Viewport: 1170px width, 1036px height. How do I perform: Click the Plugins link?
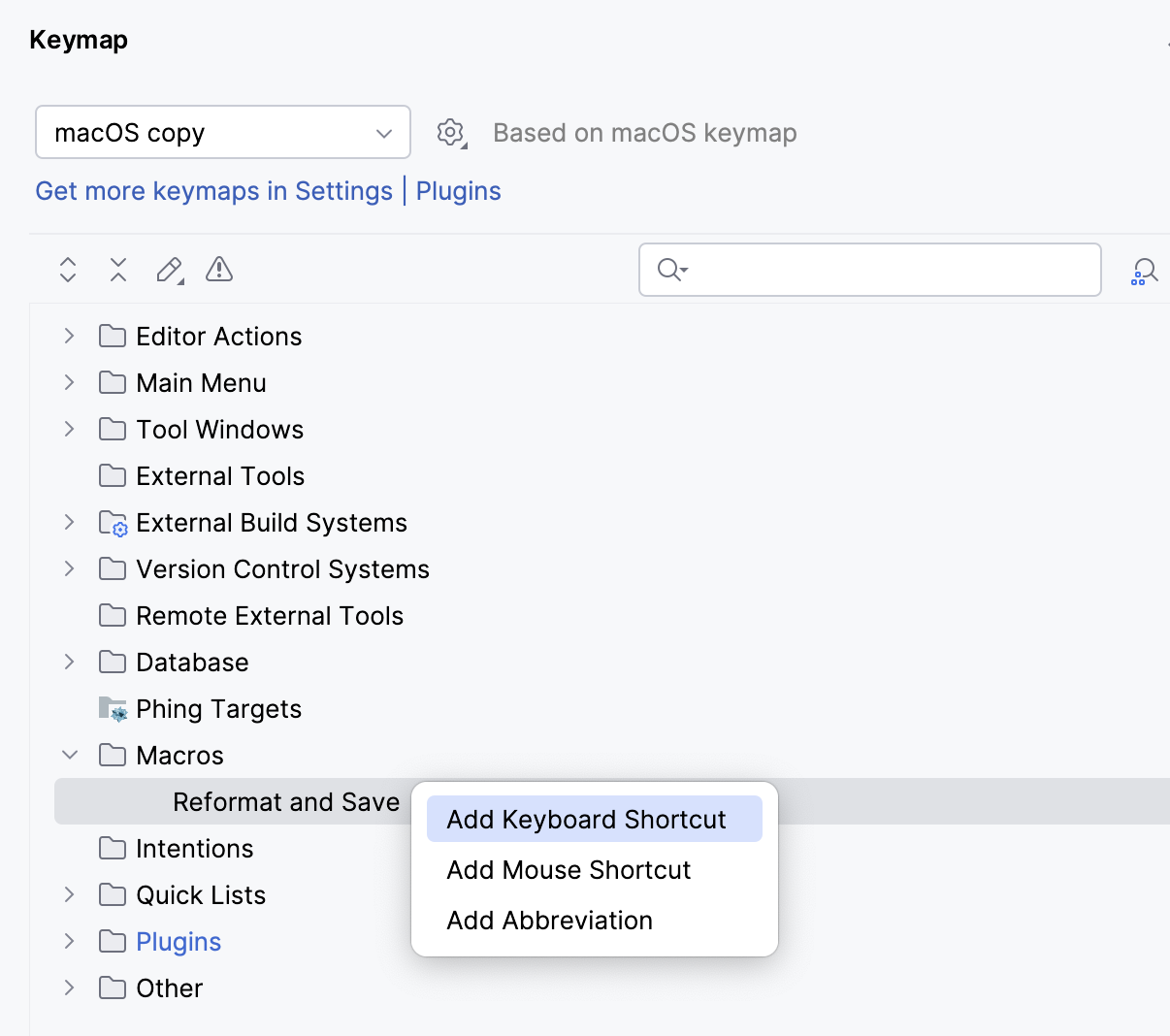pos(458,191)
